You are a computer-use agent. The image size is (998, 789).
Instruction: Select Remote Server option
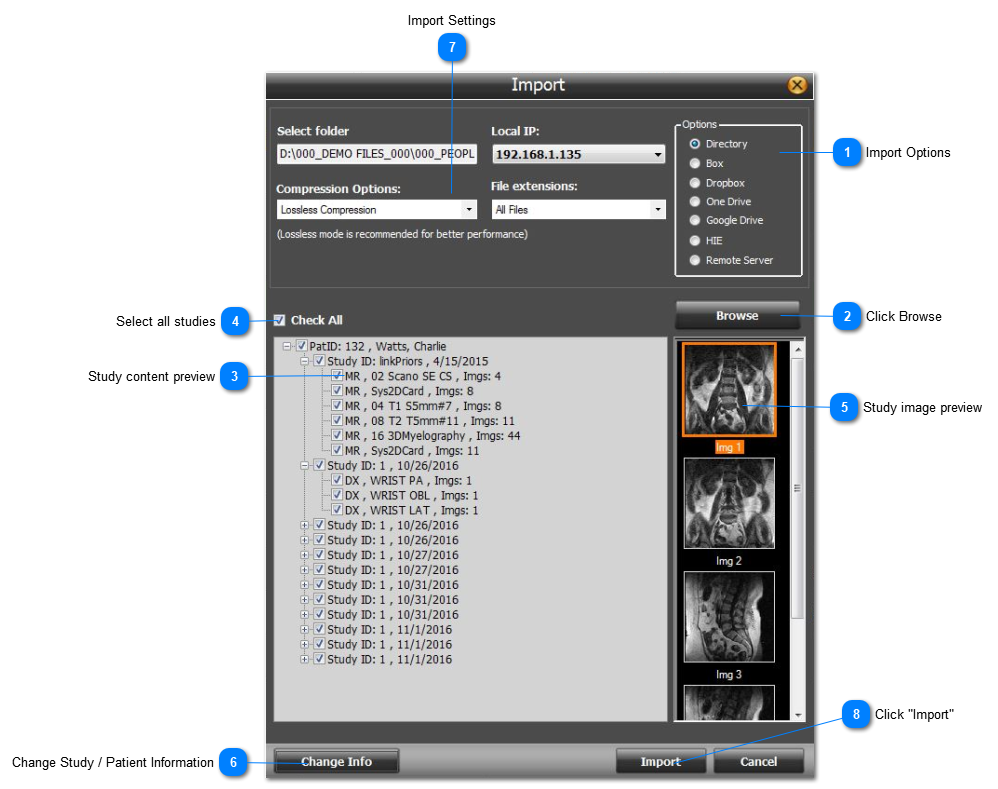(695, 259)
